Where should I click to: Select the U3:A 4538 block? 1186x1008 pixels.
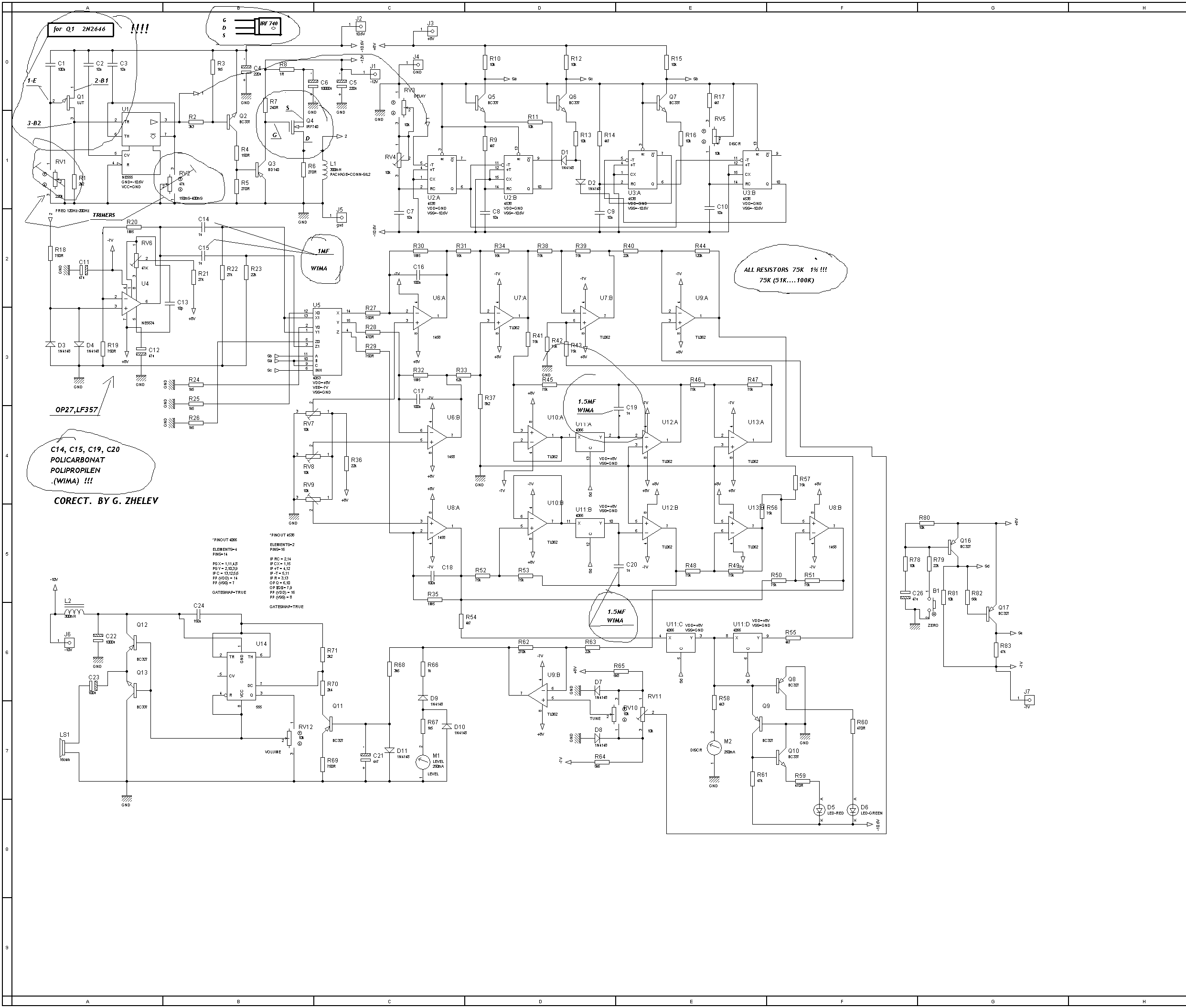pyautogui.click(x=643, y=169)
